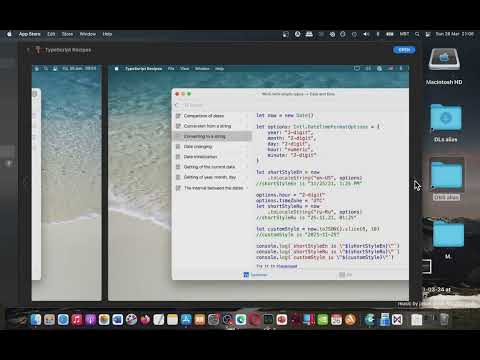
Task: Go back with the App Store back chevron
Action: pos(28,50)
